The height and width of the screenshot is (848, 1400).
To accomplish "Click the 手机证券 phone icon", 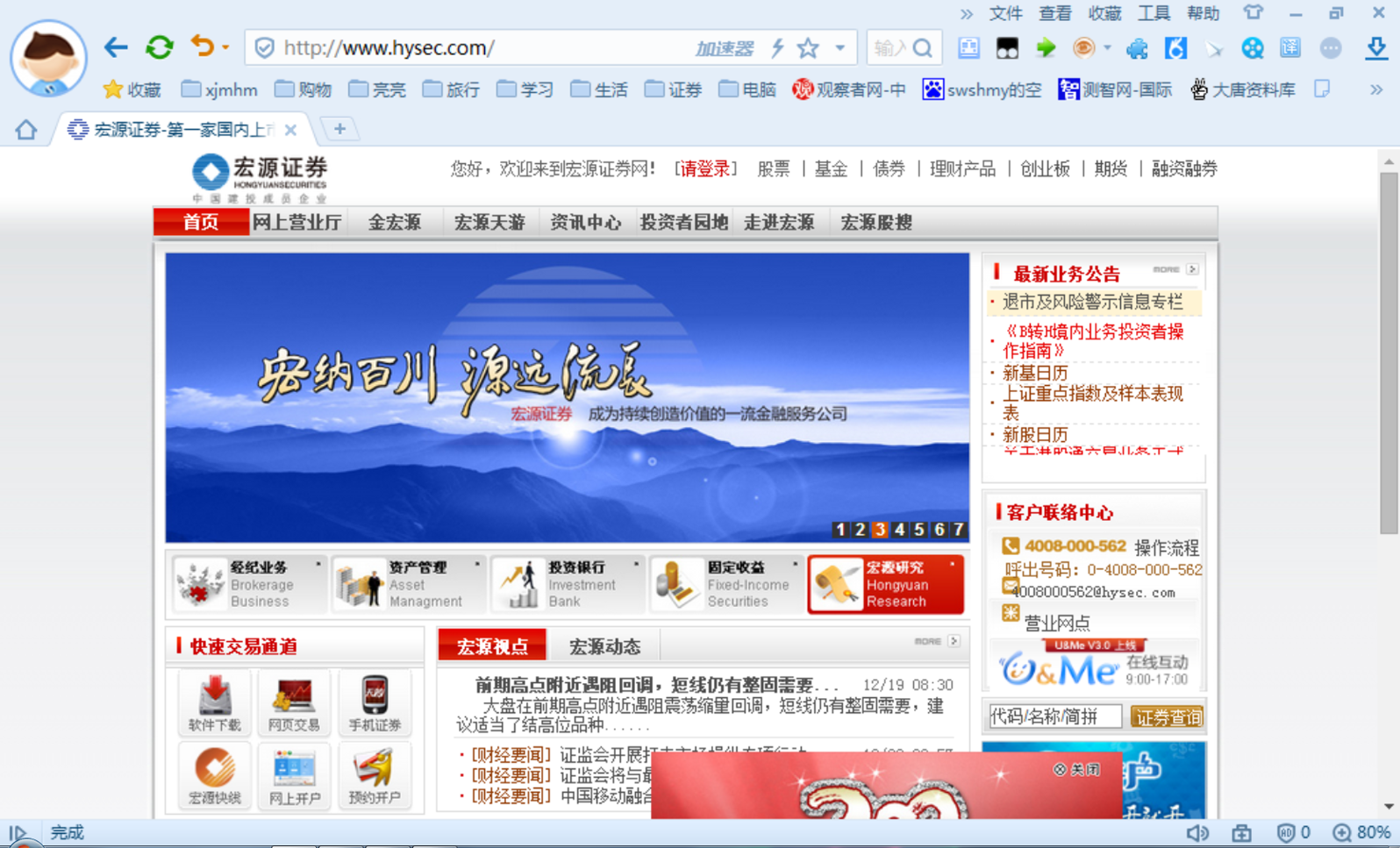I will [x=375, y=703].
